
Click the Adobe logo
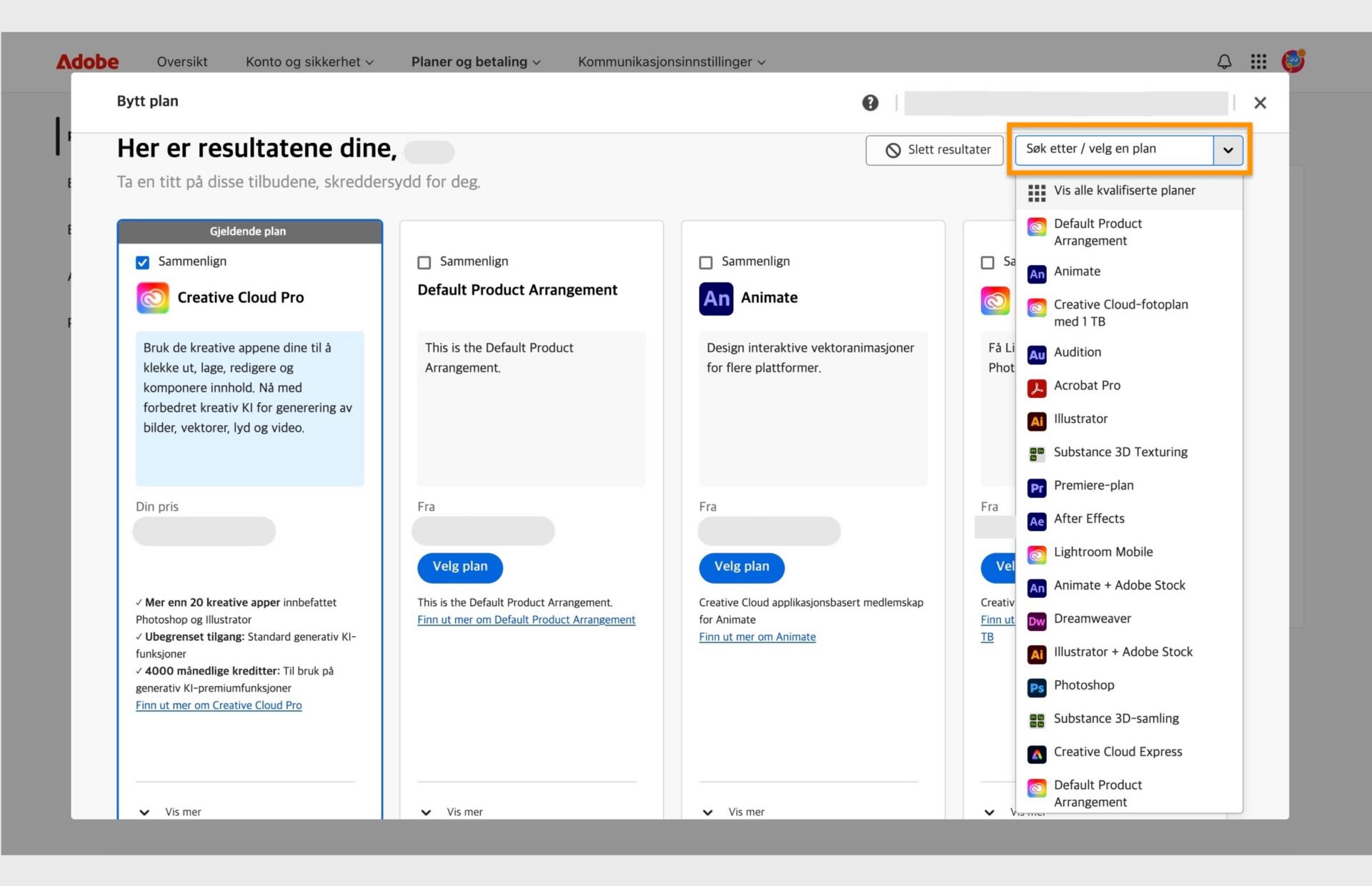point(87,62)
